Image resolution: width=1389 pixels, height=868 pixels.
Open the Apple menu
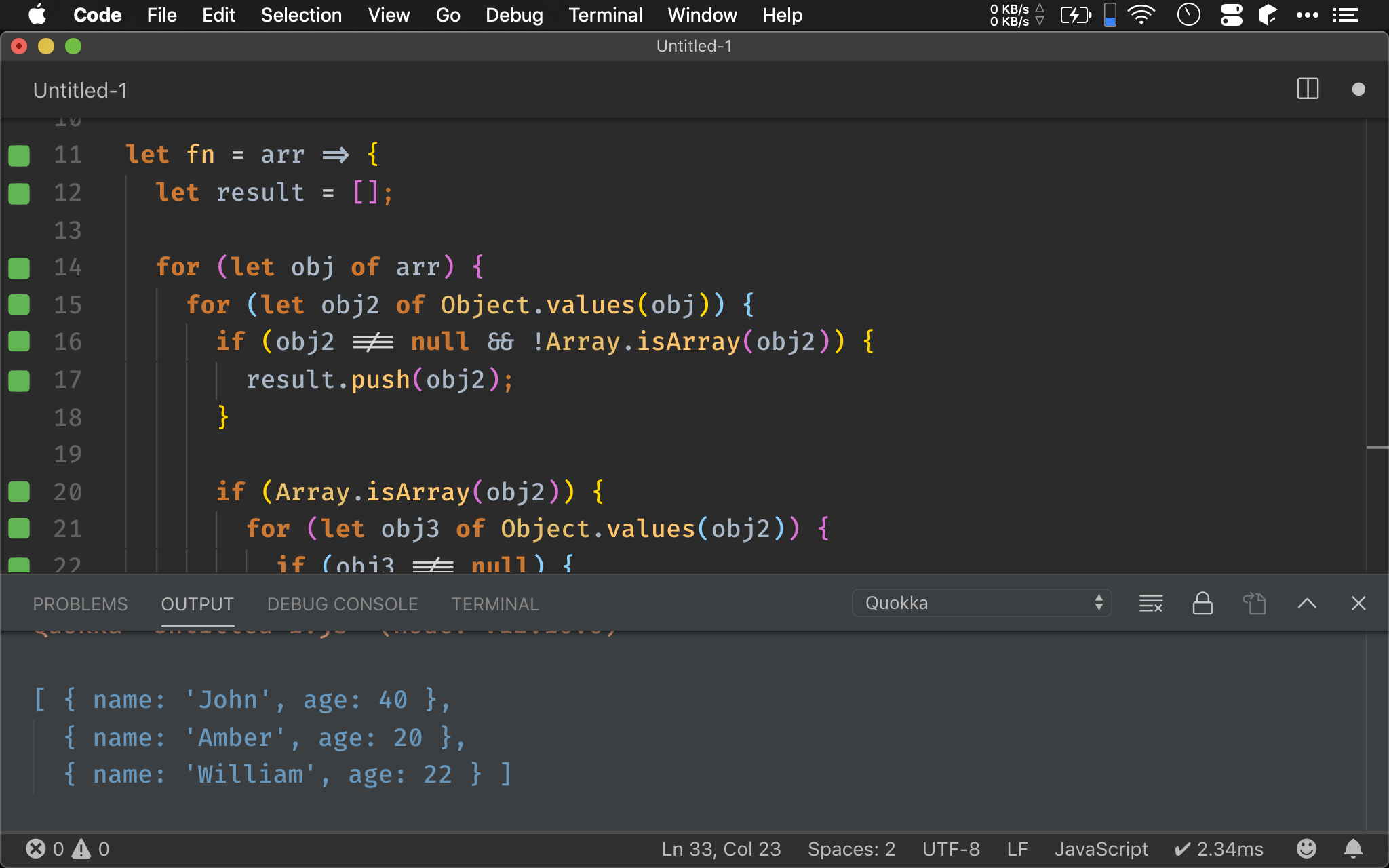pos(37,15)
